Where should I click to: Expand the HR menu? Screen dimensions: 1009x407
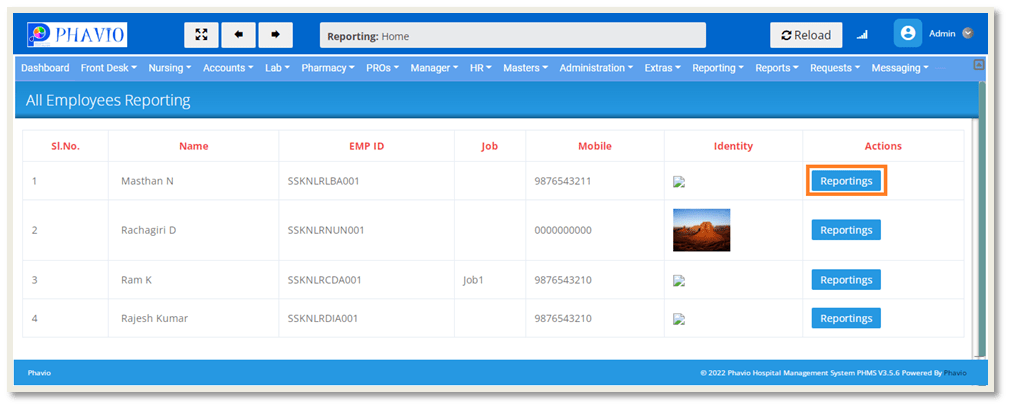click(481, 68)
